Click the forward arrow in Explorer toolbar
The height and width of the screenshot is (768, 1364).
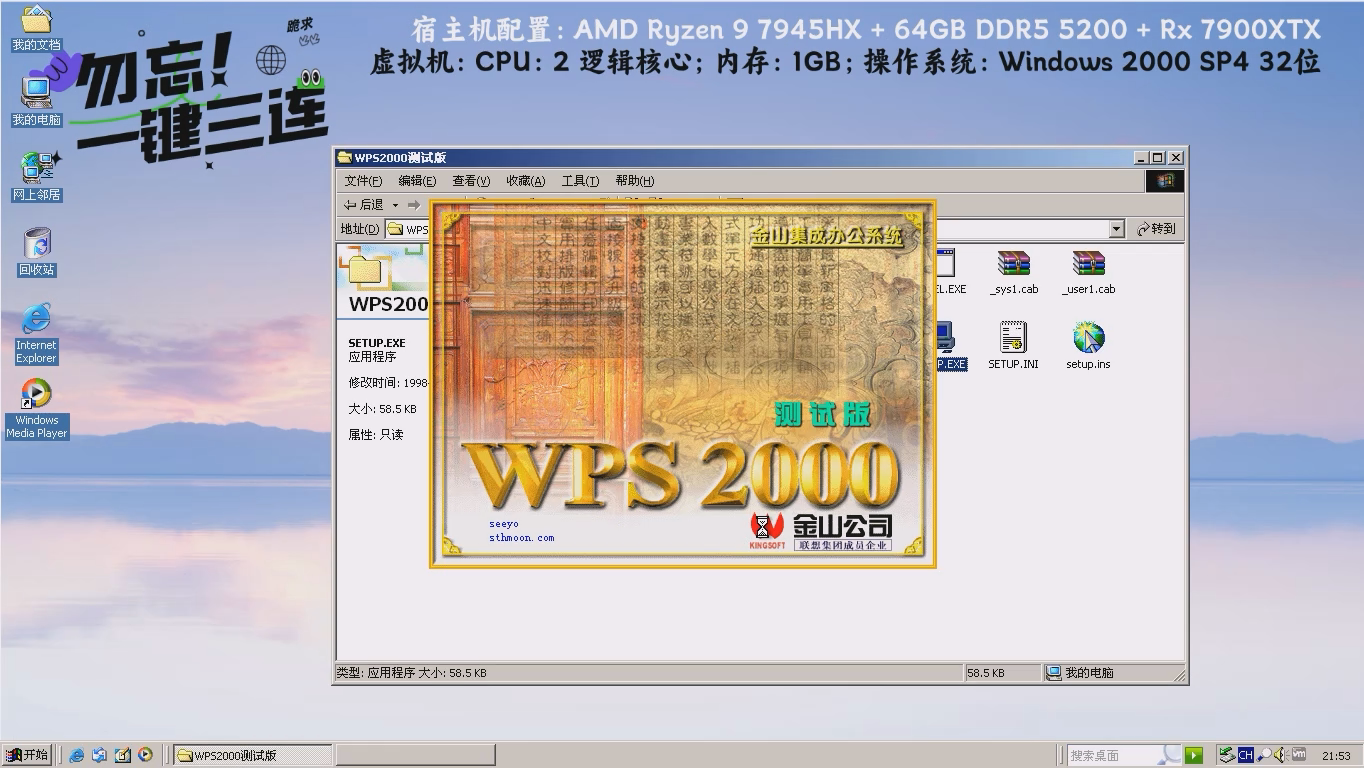pyautogui.click(x=413, y=205)
